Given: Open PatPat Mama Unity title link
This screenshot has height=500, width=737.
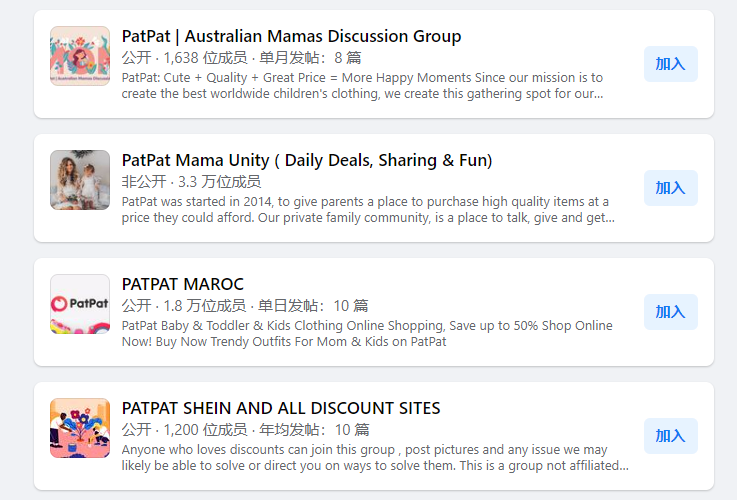Looking at the screenshot, I should click(307, 161).
